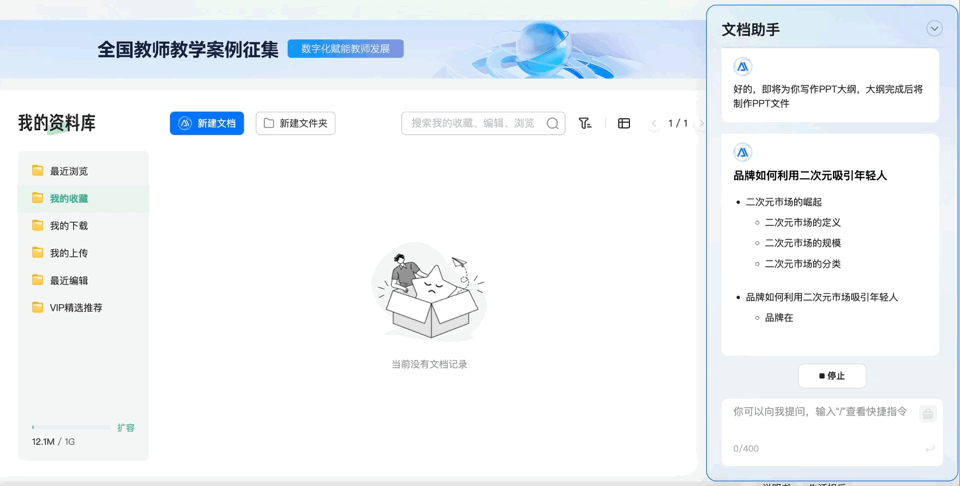Open 我的下载 folder

click(83, 225)
